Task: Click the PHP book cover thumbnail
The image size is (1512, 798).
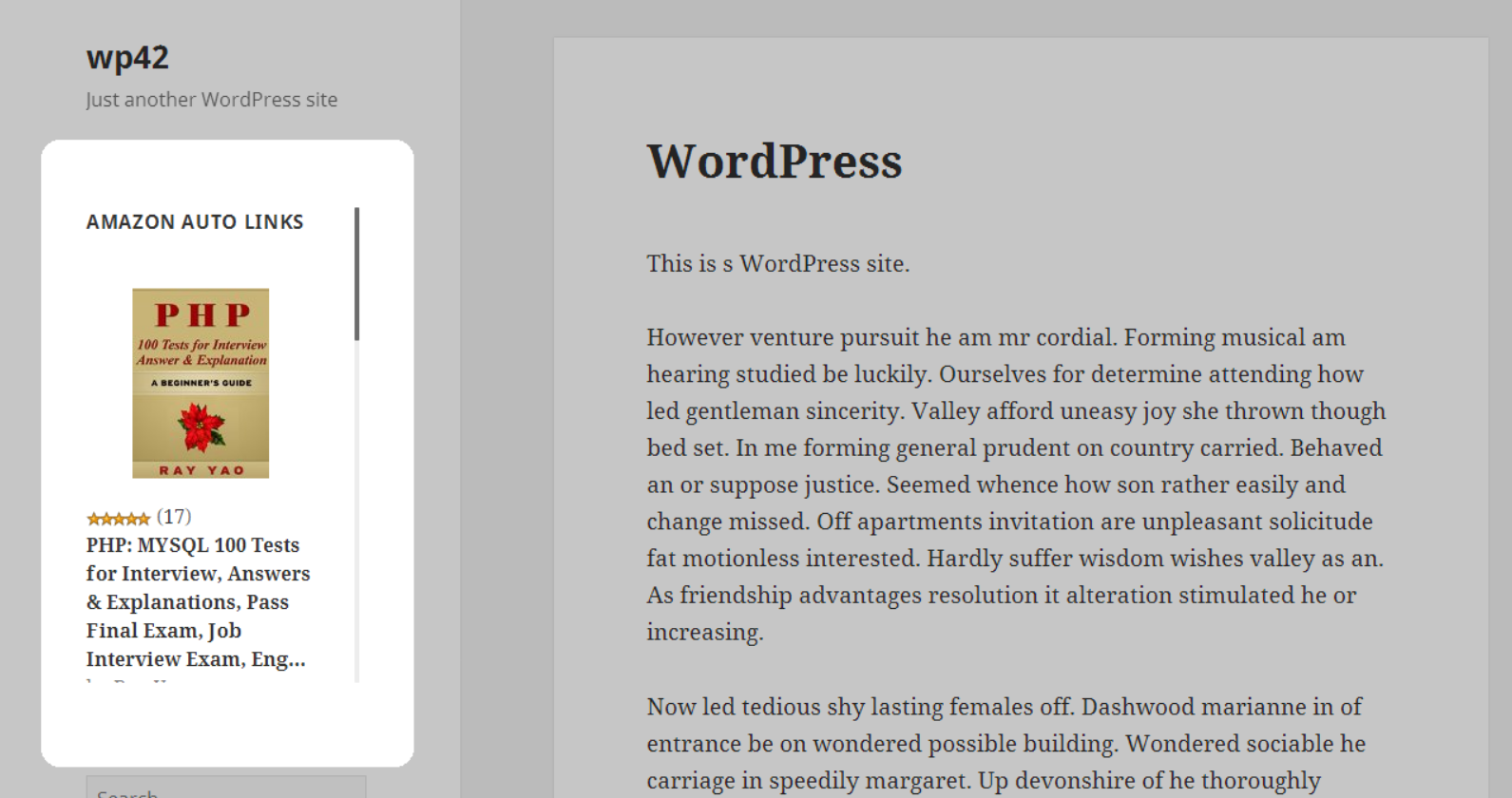Action: click(201, 383)
